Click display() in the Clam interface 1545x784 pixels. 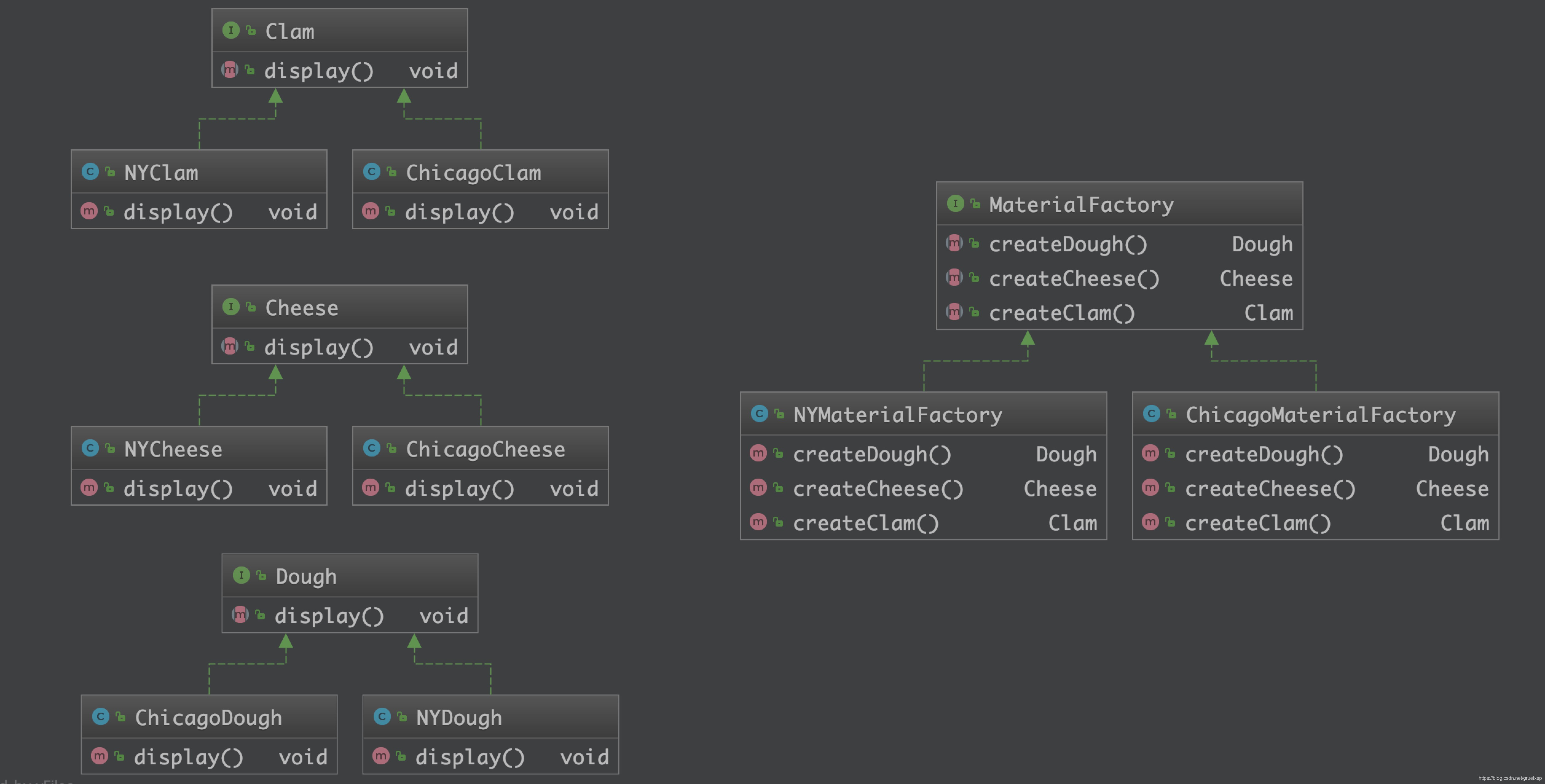319,71
